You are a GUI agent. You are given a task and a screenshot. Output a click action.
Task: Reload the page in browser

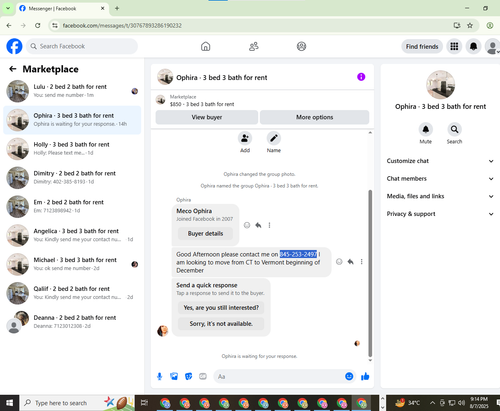click(x=38, y=25)
